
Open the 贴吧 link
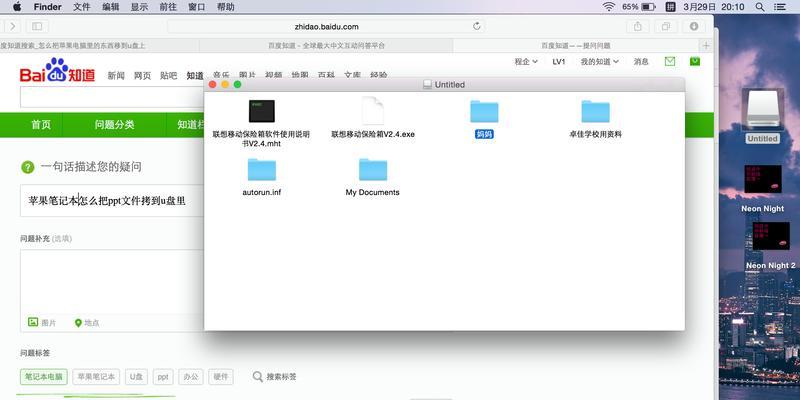(168, 76)
